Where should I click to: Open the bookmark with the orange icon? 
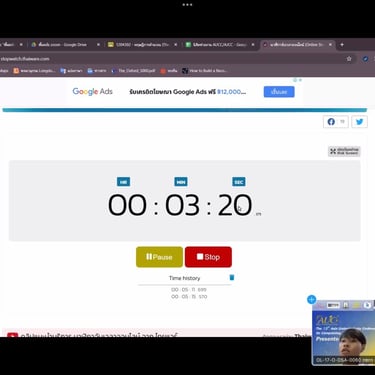tap(33, 71)
